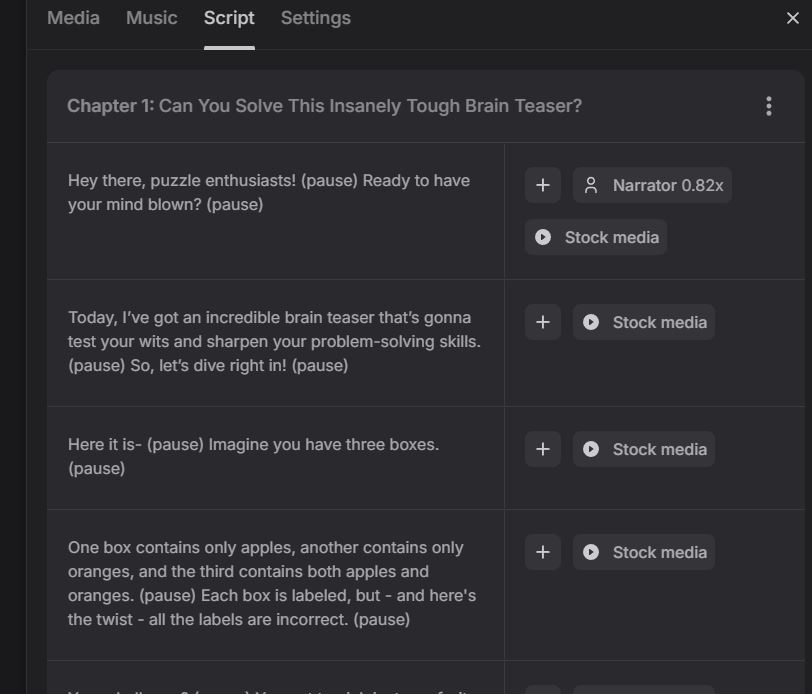Open Narrator 0.82x voice settings
Image resolution: width=812 pixels, height=694 pixels.
coord(653,185)
